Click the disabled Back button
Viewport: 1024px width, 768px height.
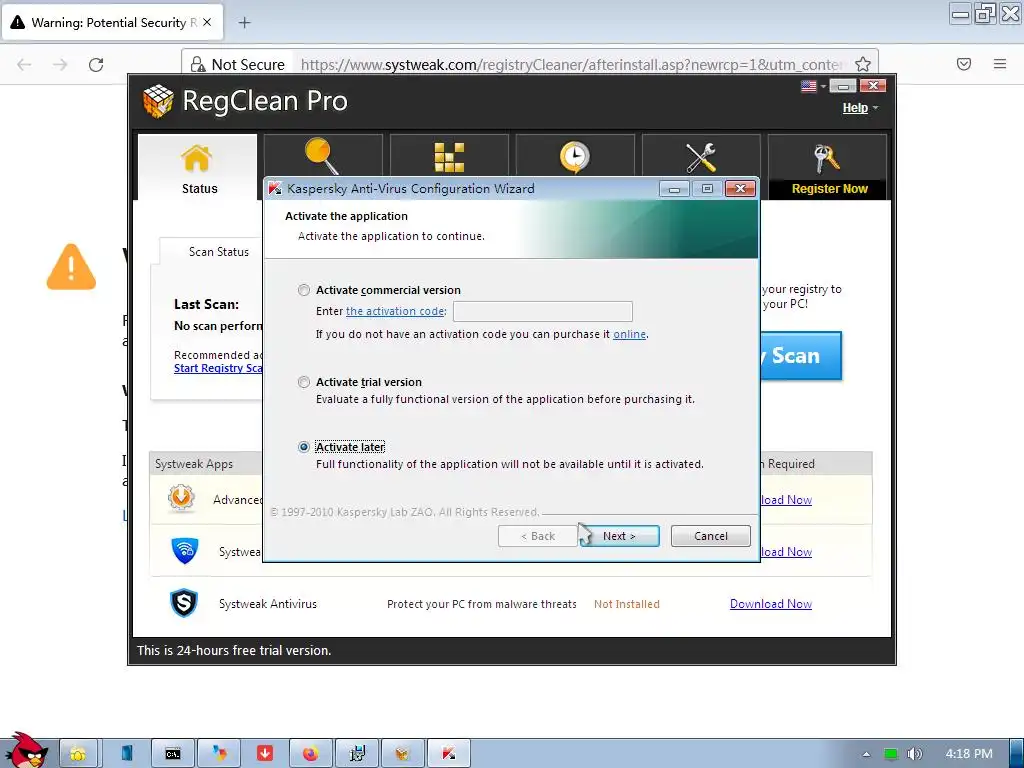(x=538, y=536)
